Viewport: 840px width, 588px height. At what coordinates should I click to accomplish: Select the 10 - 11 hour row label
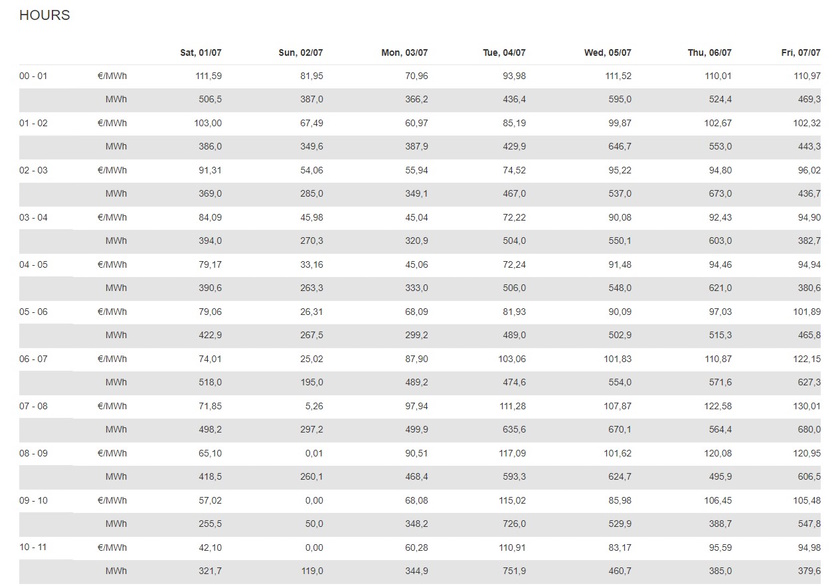(x=33, y=546)
